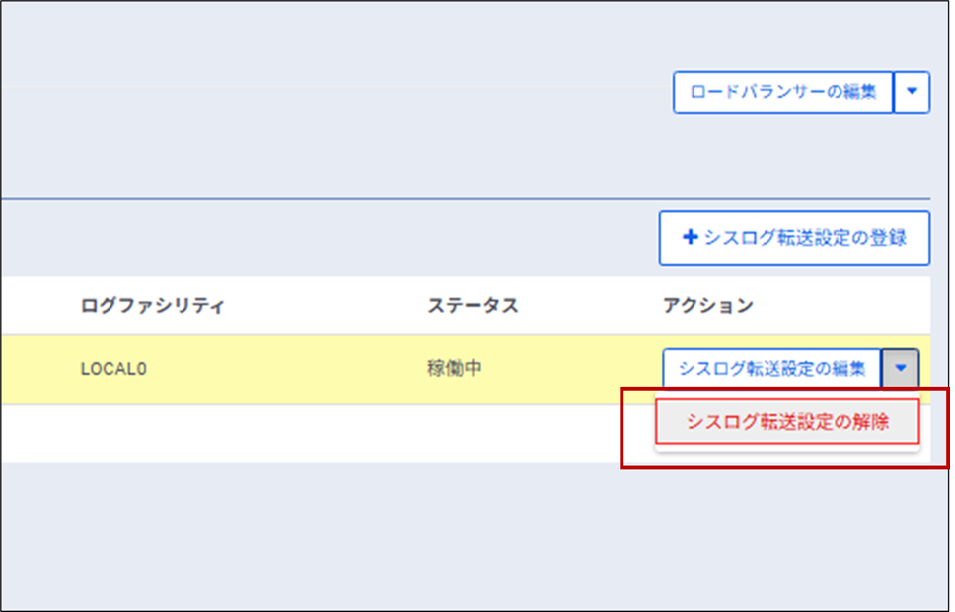Click the gray background below the table

pyautogui.click(x=400, y=530)
